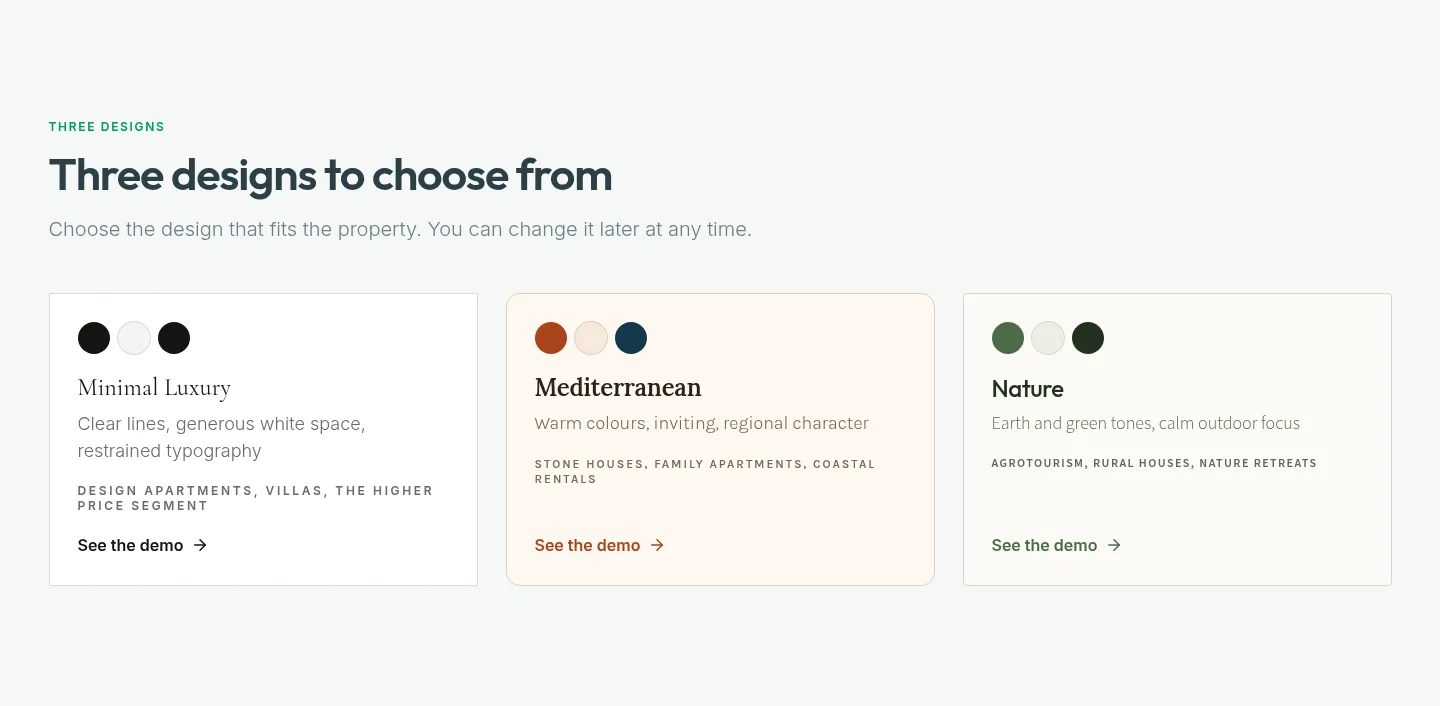Click the green 'THREE DESIGNS' label
The height and width of the screenshot is (706, 1440).
click(x=107, y=127)
